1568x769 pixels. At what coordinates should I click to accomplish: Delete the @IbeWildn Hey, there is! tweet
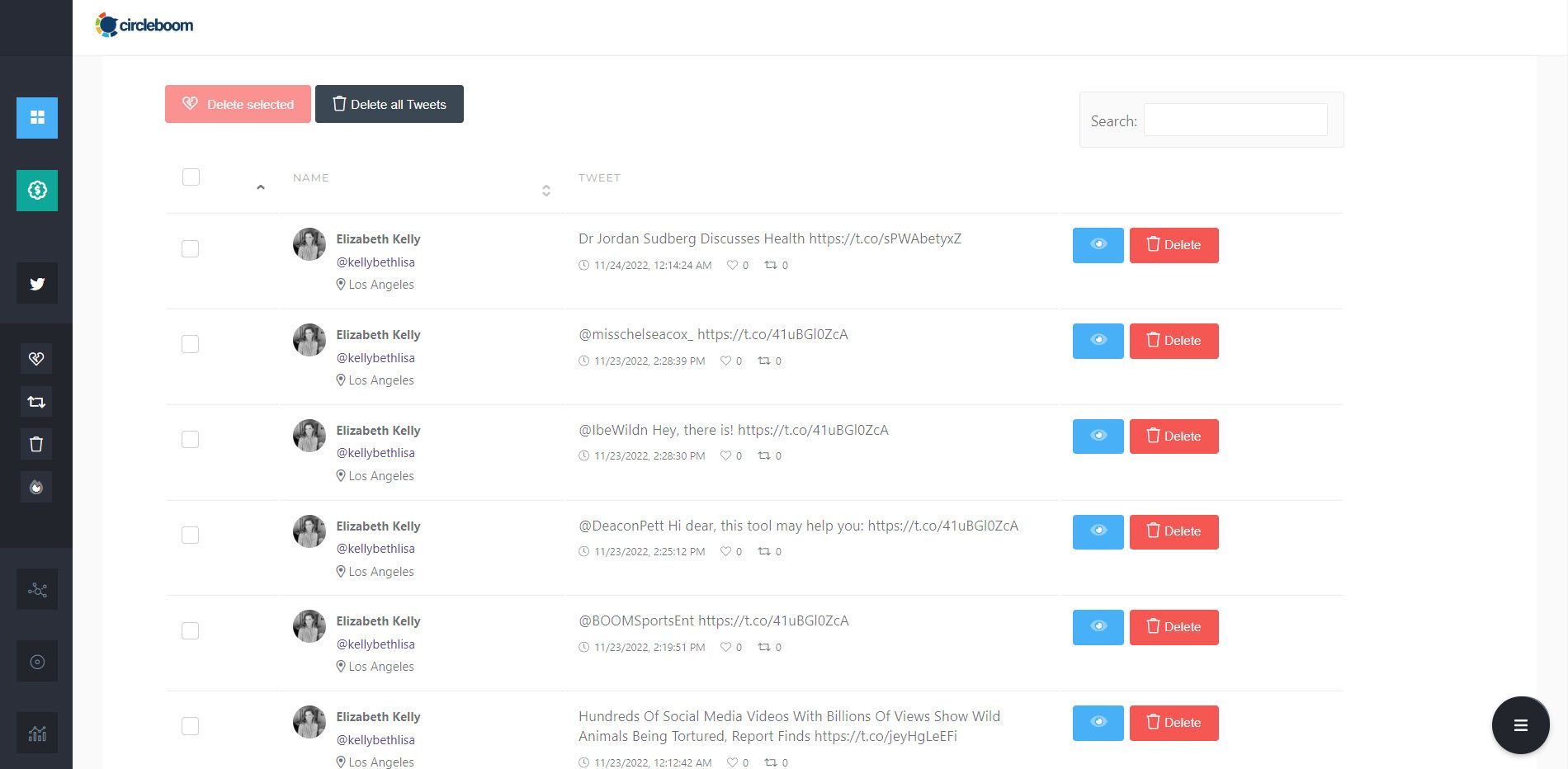click(x=1174, y=436)
